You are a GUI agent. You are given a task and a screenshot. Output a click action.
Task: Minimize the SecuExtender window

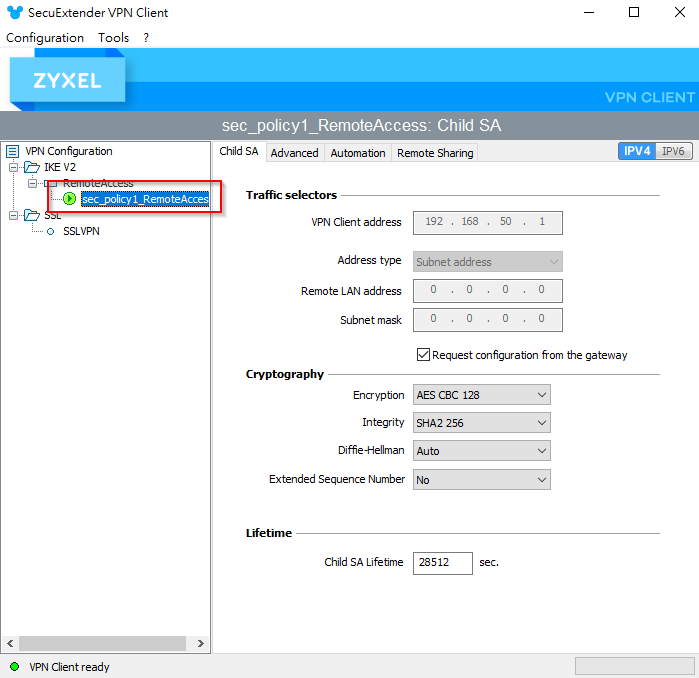pyautogui.click(x=589, y=12)
